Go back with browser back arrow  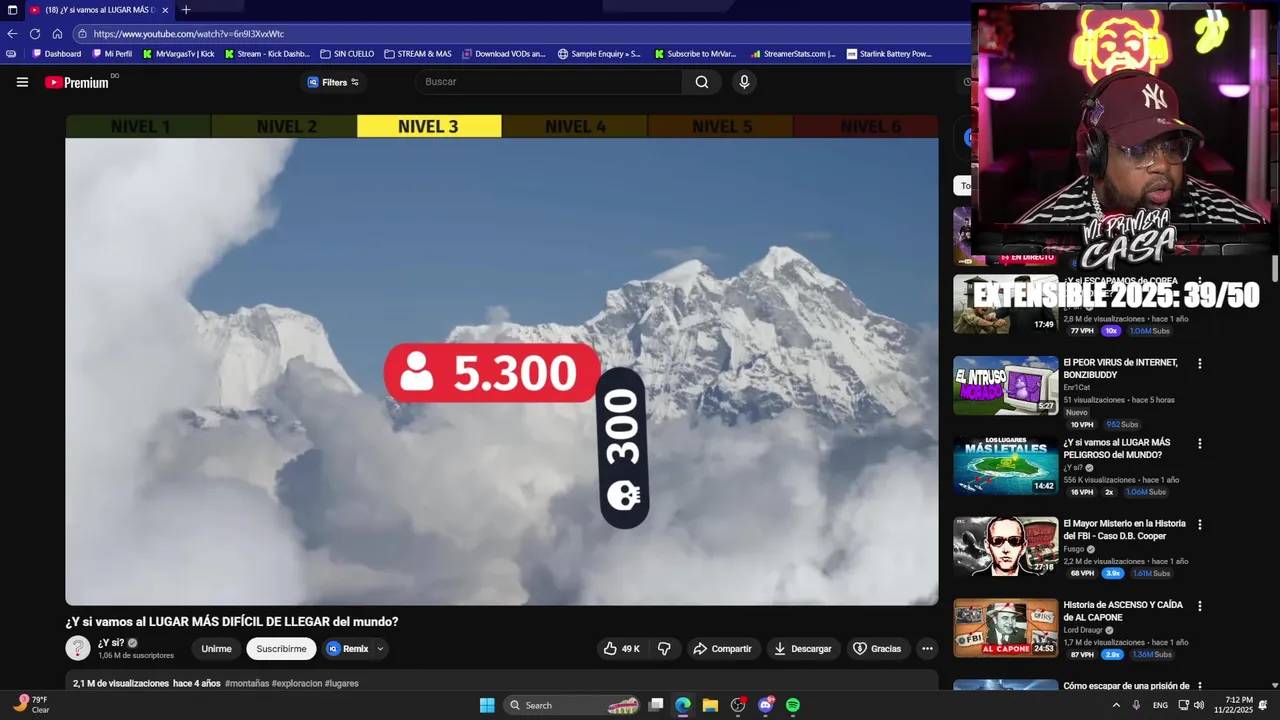click(x=12, y=33)
